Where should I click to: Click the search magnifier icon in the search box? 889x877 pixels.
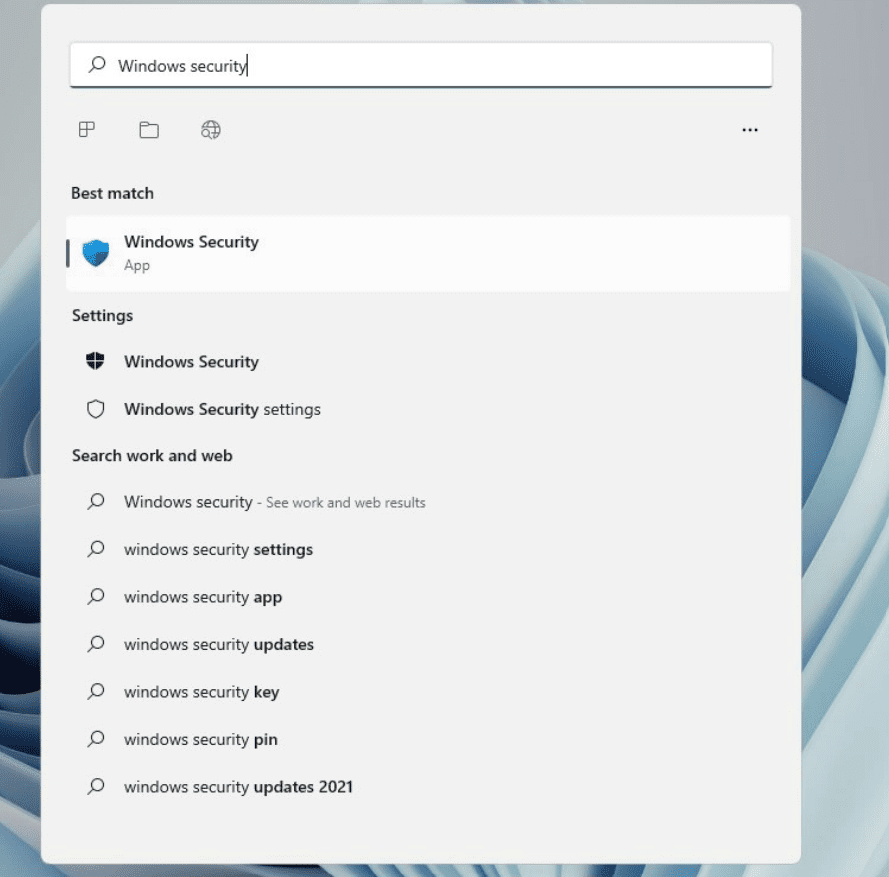(x=97, y=64)
